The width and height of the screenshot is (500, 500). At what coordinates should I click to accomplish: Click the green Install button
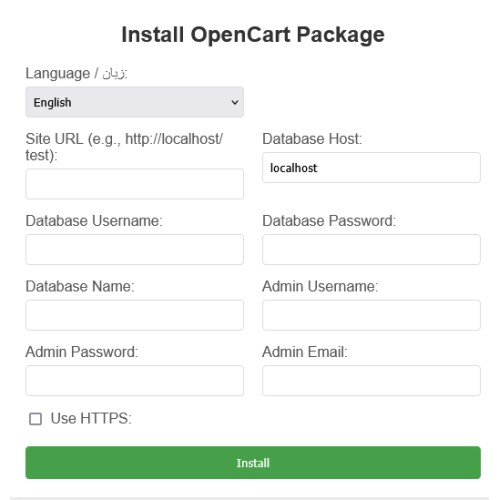coord(253,463)
